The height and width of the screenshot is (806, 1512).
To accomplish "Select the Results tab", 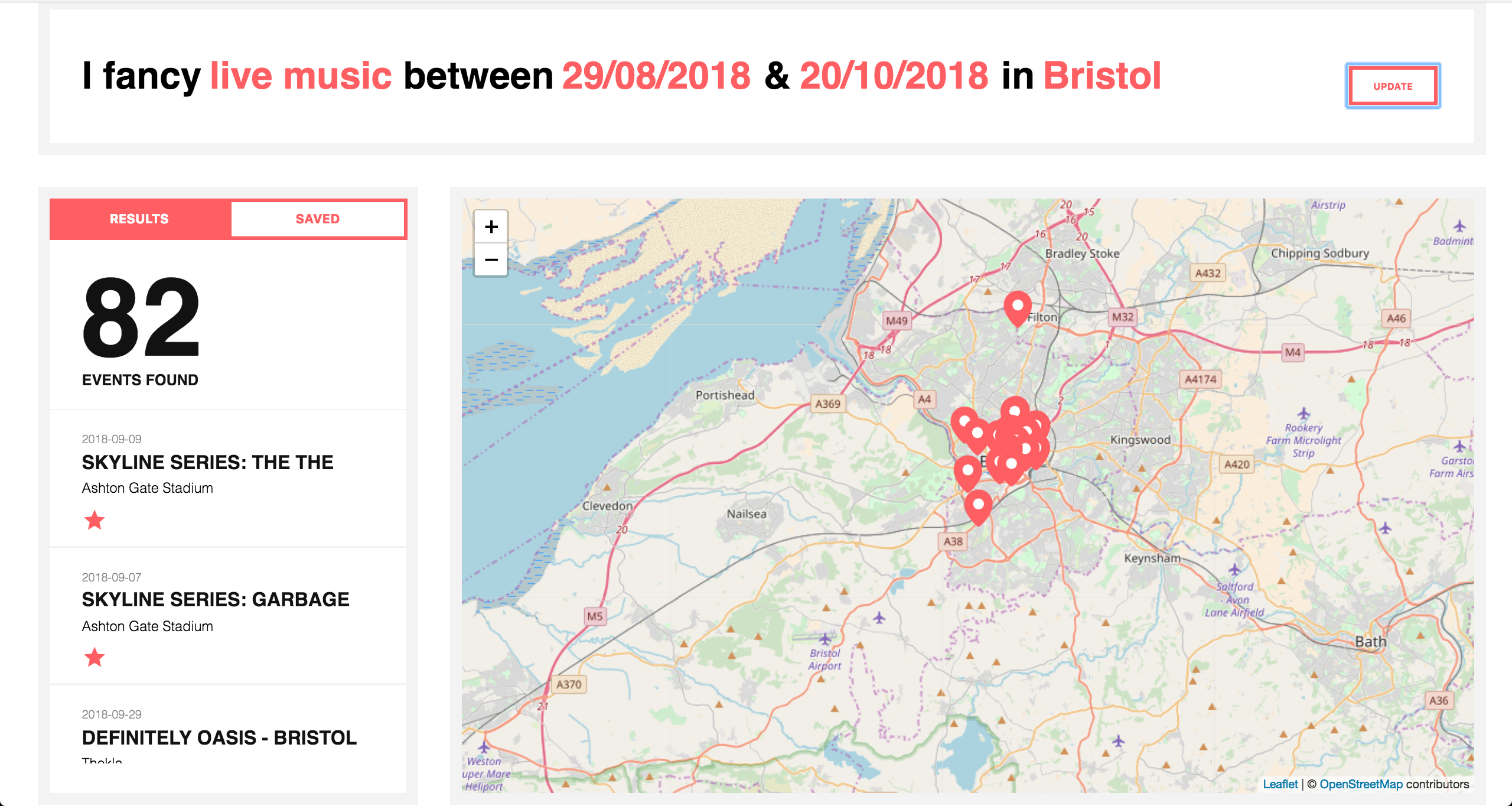I will 139,219.
